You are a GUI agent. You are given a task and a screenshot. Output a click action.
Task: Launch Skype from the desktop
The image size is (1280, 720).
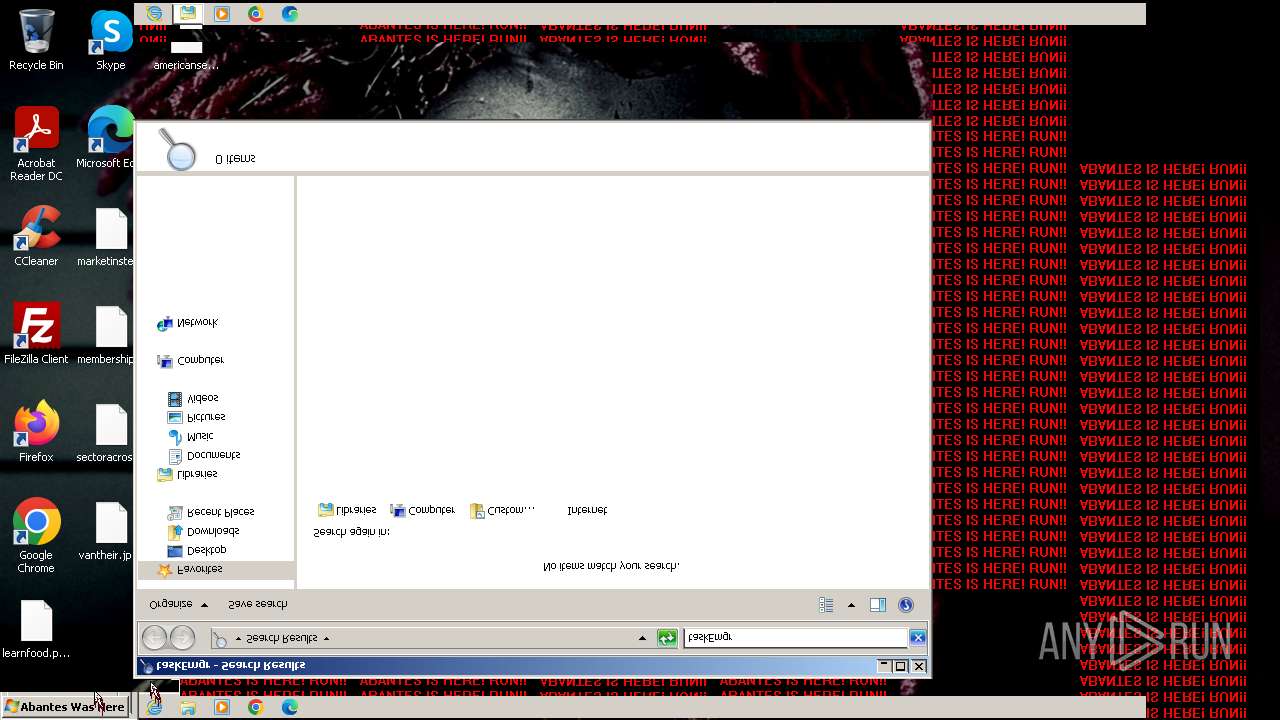coord(111,40)
